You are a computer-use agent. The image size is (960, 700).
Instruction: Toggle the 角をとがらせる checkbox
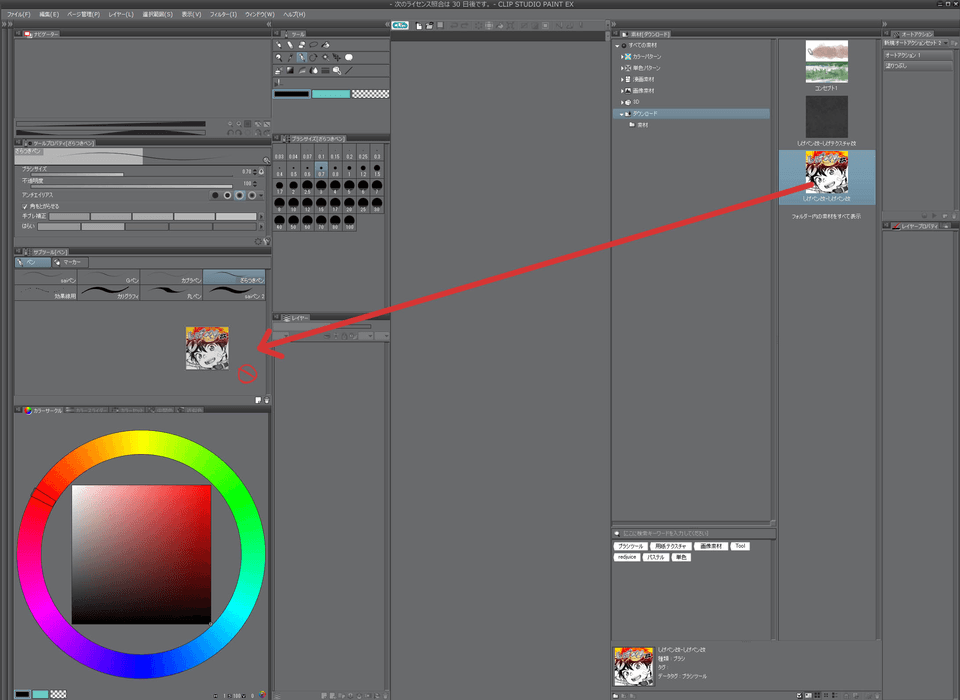25,206
